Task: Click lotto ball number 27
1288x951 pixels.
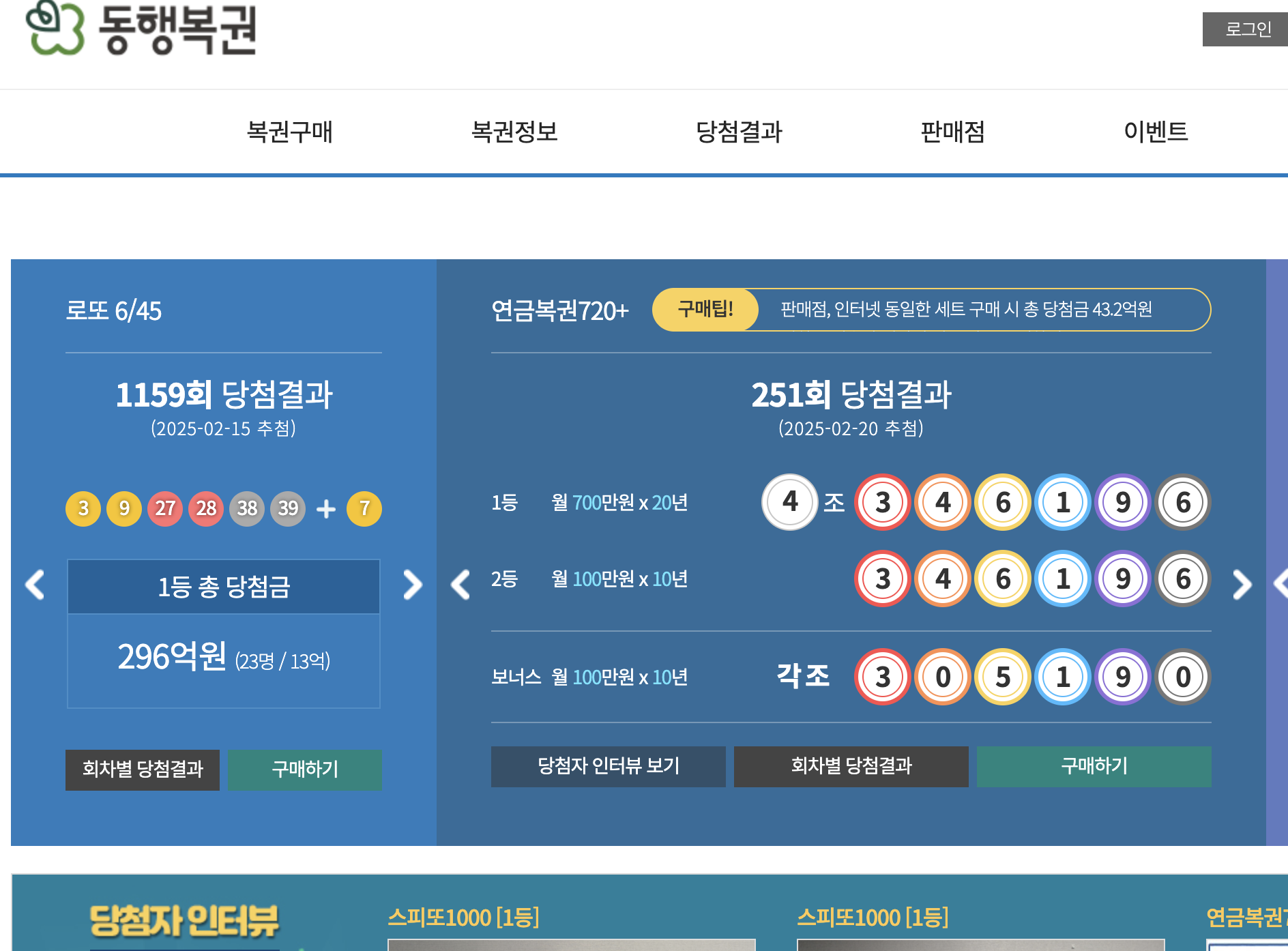Action: pos(165,508)
